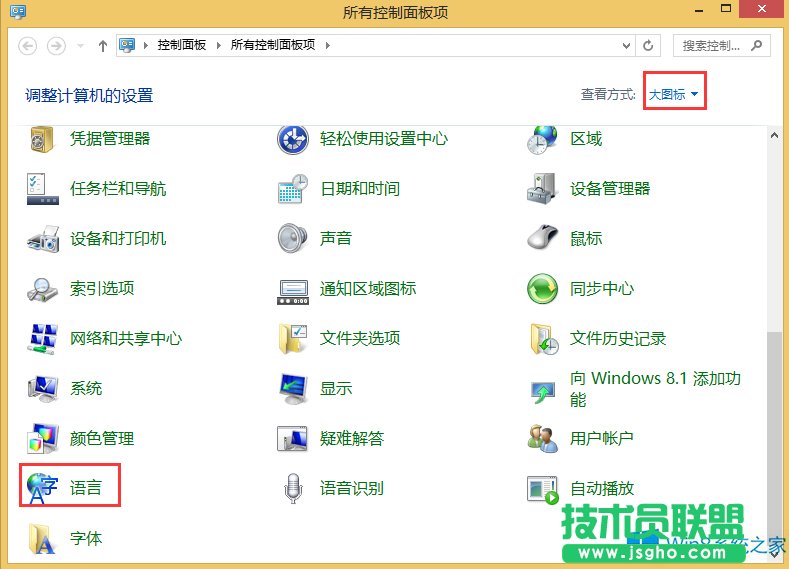789x569 pixels.
Task: Open the Add features to Windows 8.1 icon
Action: 543,392
